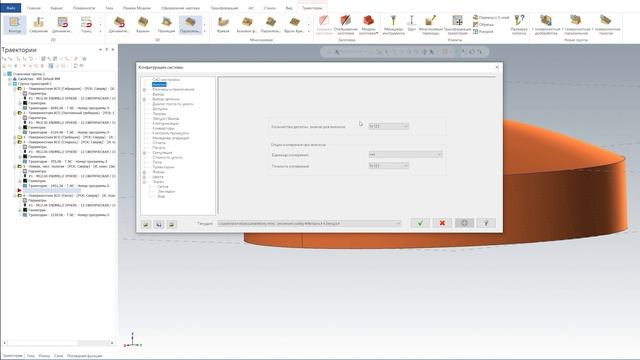The width and height of the screenshot is (640, 360).
Task: Open the Модель заготовки stock model tool
Action: coord(368,25)
